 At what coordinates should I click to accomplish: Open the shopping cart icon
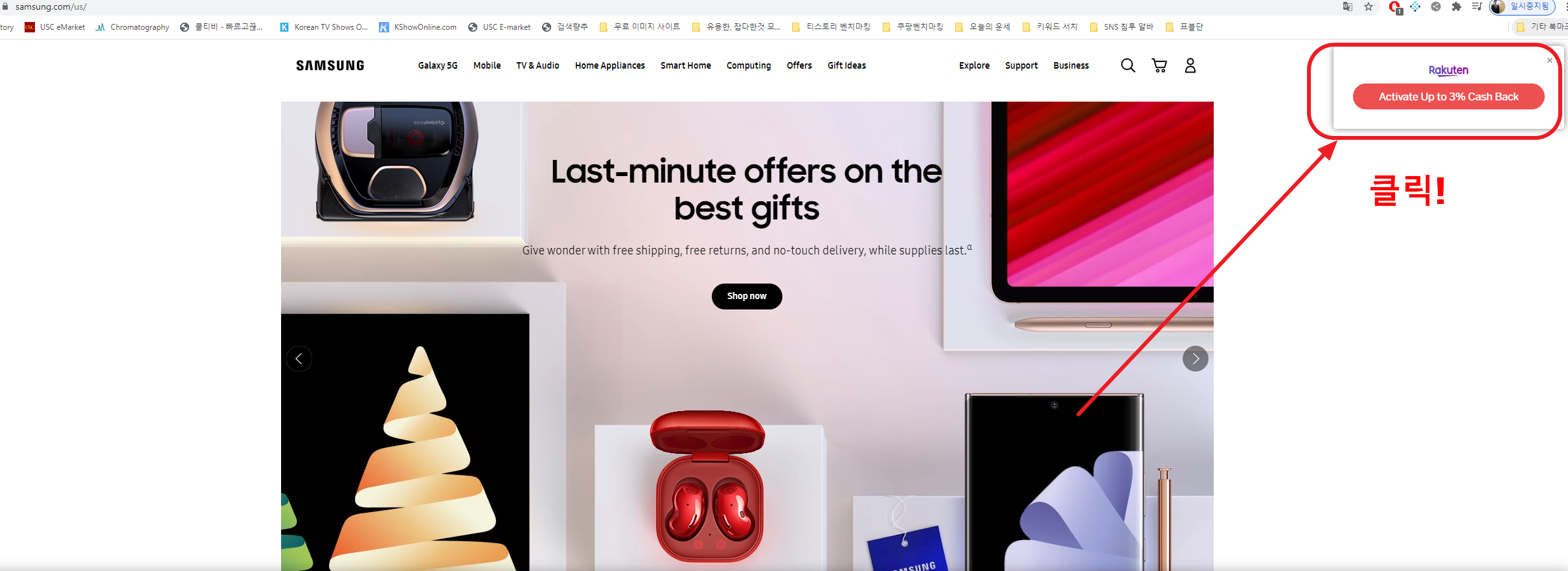click(1159, 65)
